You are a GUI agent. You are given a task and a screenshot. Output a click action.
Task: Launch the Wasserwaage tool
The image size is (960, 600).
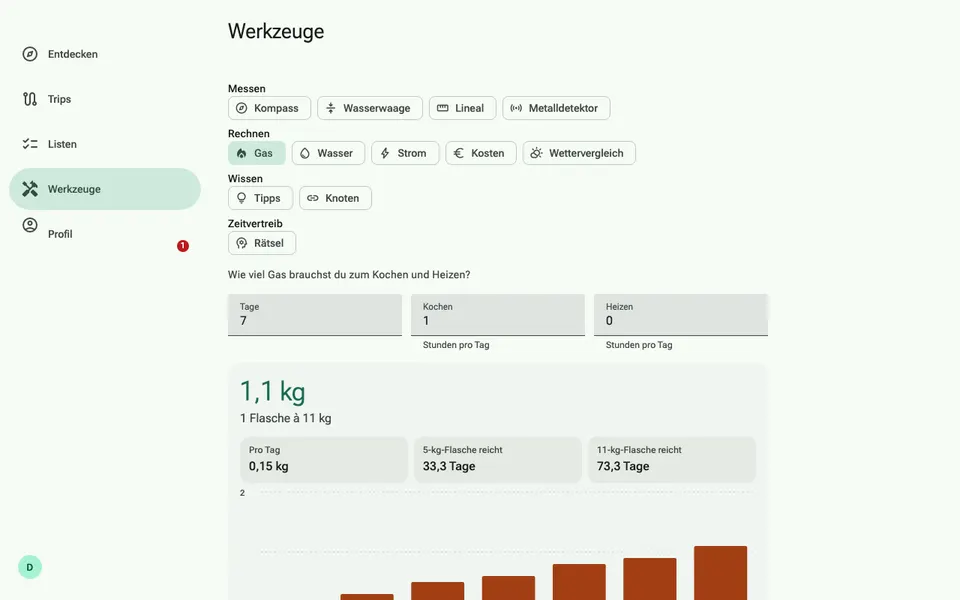click(x=370, y=108)
